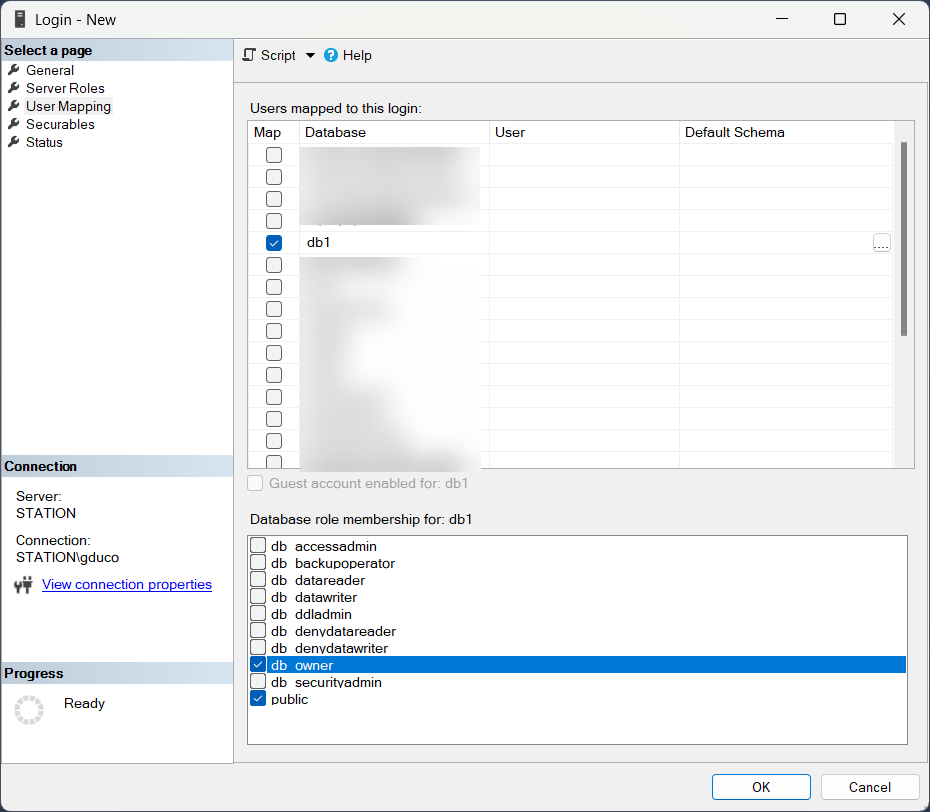
Task: Open the Status page
Action: click(x=44, y=142)
